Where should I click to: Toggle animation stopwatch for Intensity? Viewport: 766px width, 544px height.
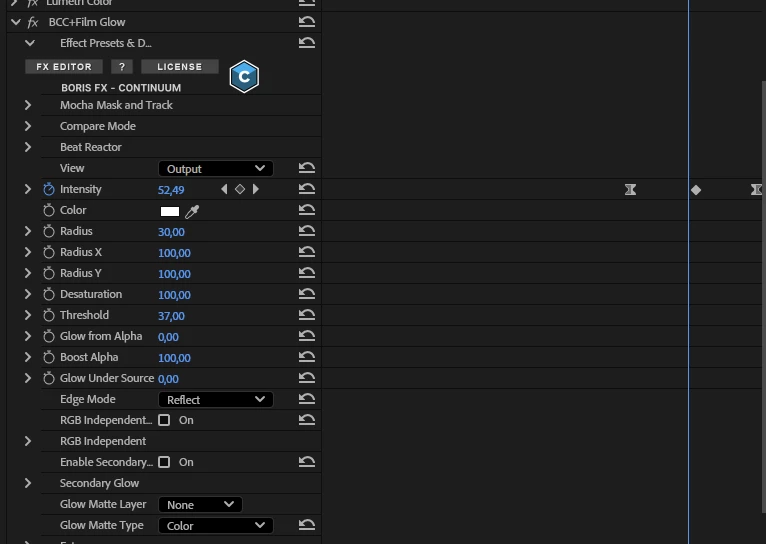click(49, 189)
